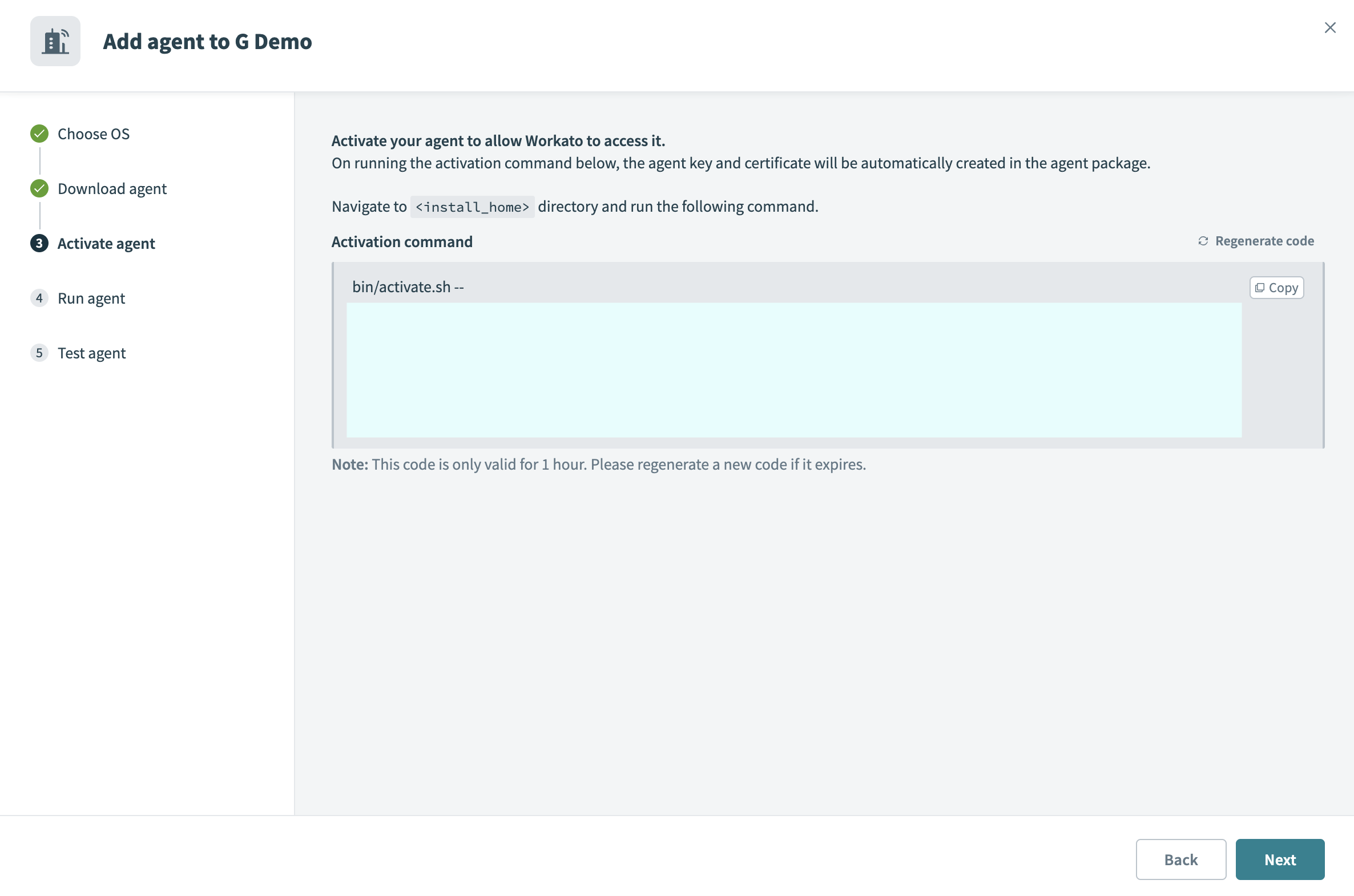The height and width of the screenshot is (896, 1354).
Task: Click the green checkmark beside Choose OS
Action: (38, 133)
